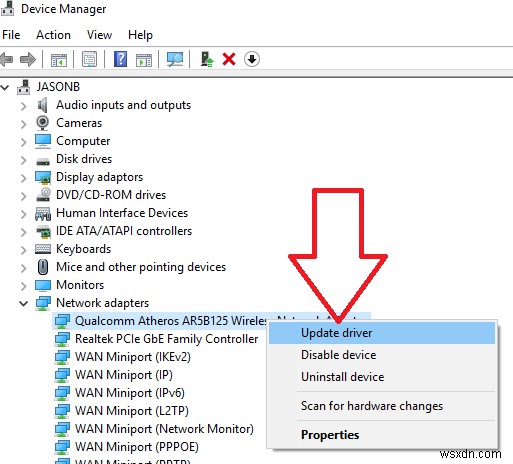Select WAN Miniport (Network Monitor)
Image resolution: width=513 pixels, height=464 pixels.
coord(164,429)
